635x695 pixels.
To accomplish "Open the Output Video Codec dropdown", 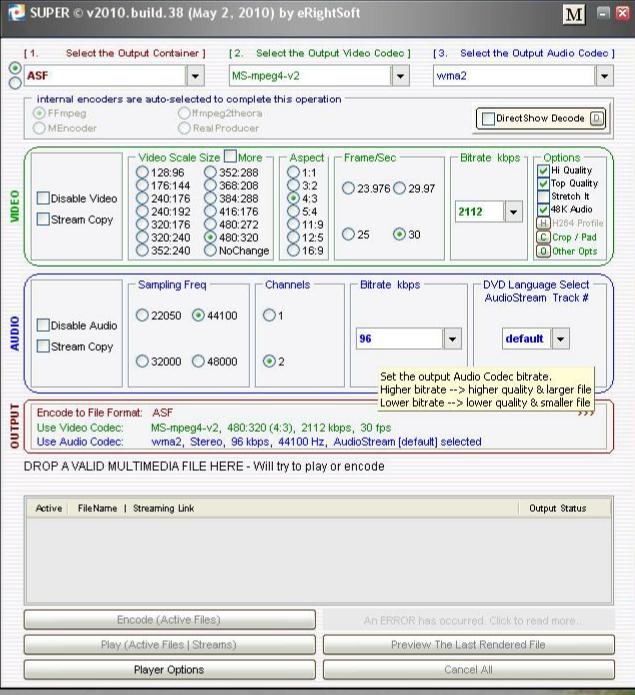I will tap(400, 76).
